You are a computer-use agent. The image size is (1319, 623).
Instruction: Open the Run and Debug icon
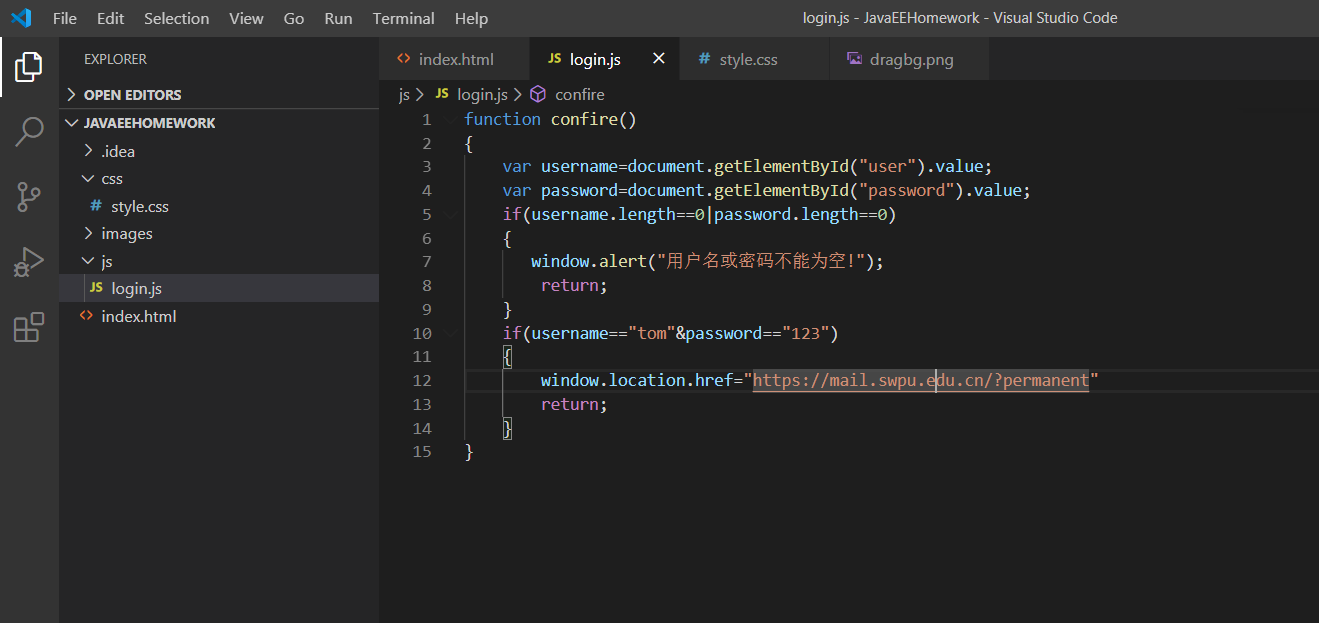point(29,262)
